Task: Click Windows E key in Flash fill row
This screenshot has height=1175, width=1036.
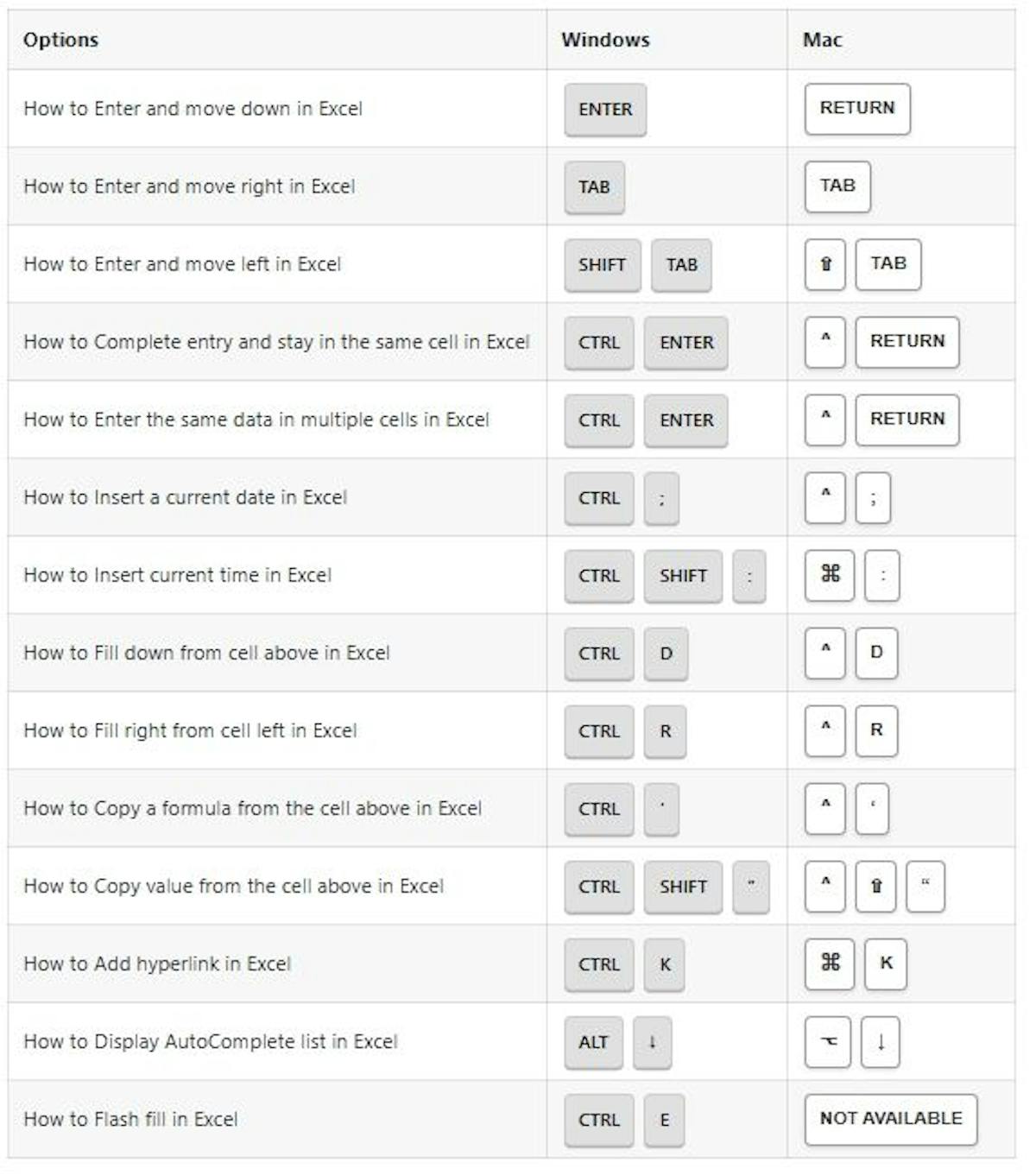Action: (665, 1120)
